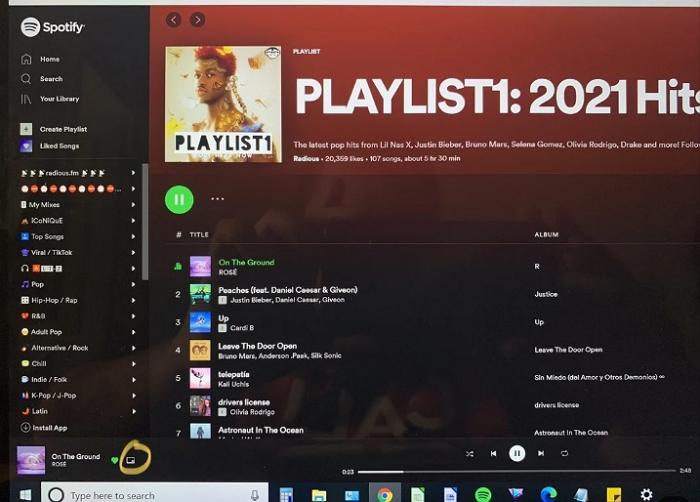Image resolution: width=700 pixels, height=502 pixels.
Task: Open picture-in-picture mini player icon
Action: pos(131,460)
